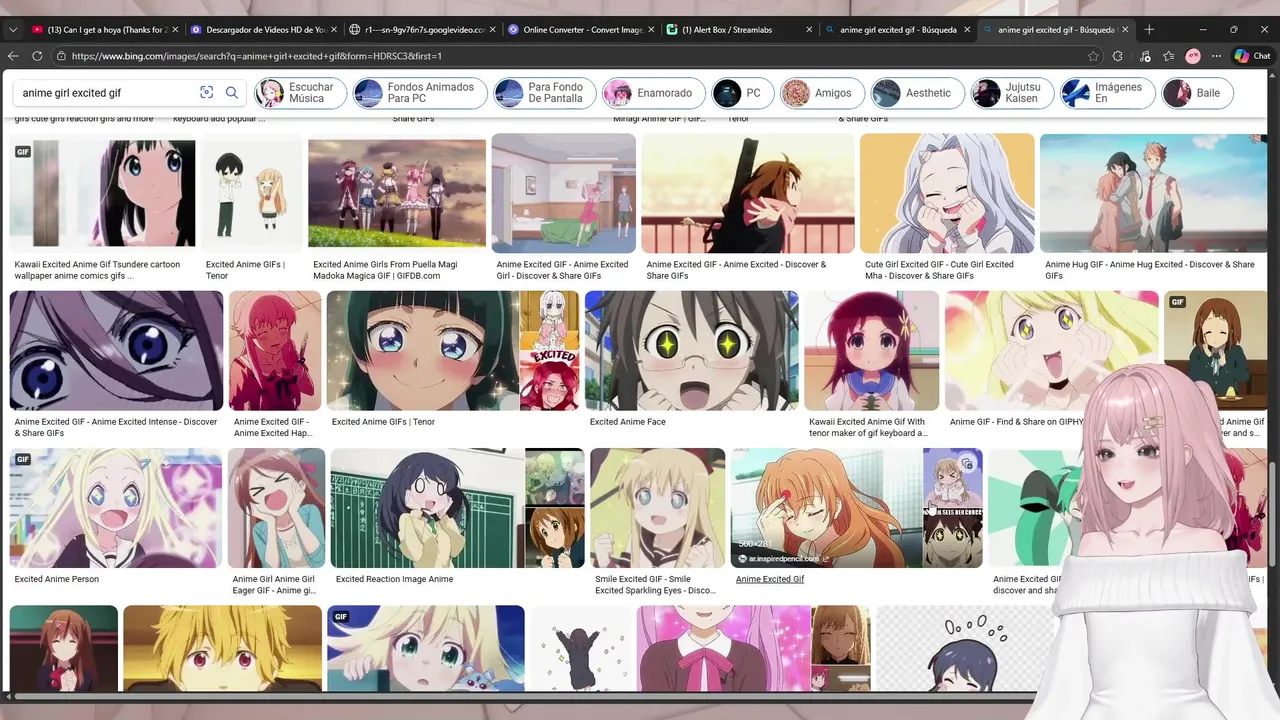View site information padlock icon
This screenshot has width=1280, height=720.
click(61, 56)
